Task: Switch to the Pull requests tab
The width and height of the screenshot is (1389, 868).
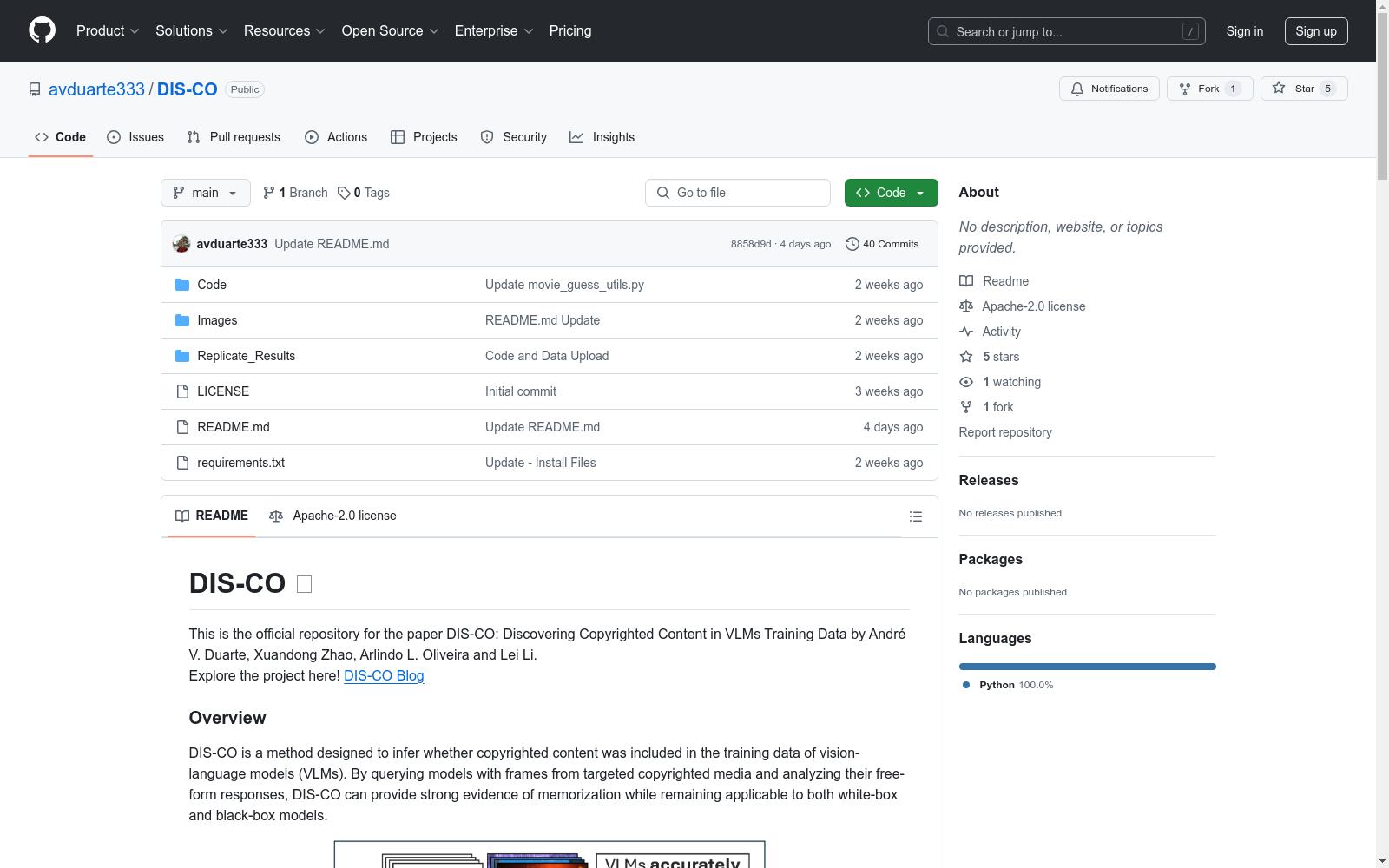Action: point(234,137)
